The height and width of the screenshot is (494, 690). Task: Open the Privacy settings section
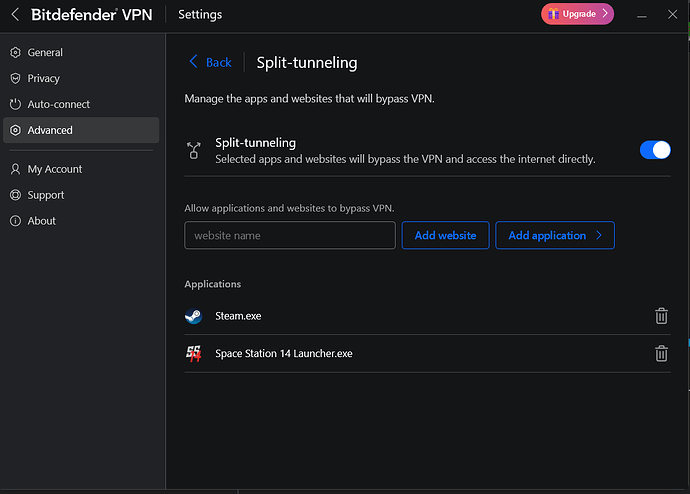[81, 78]
